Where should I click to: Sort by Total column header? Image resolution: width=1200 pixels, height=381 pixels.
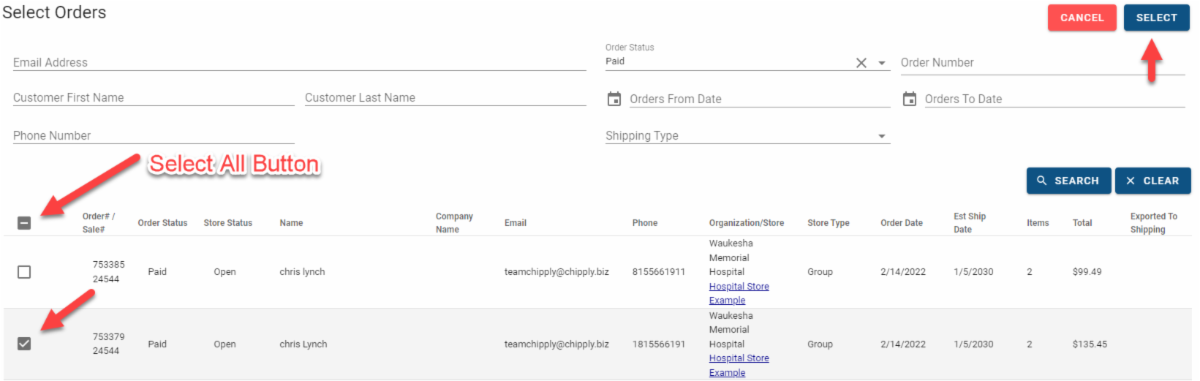click(x=1082, y=223)
